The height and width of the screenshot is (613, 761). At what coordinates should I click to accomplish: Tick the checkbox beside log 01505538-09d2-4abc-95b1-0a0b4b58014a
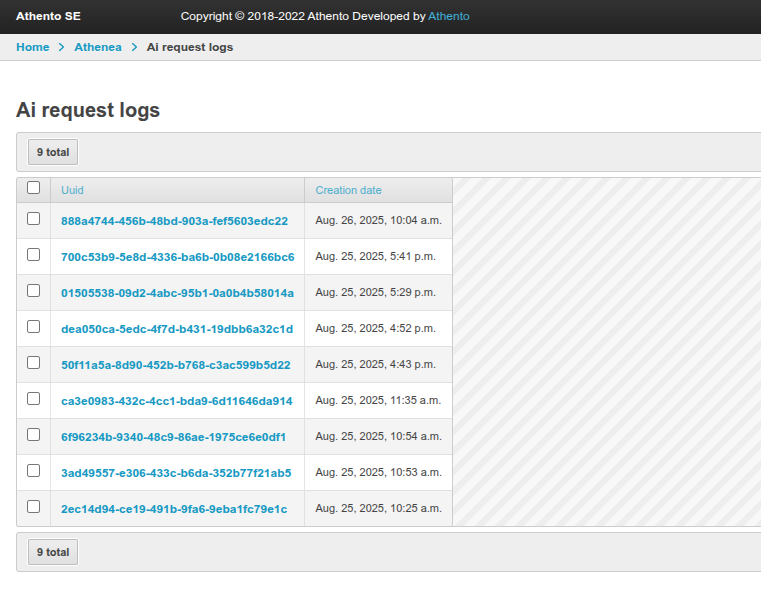(x=33, y=291)
